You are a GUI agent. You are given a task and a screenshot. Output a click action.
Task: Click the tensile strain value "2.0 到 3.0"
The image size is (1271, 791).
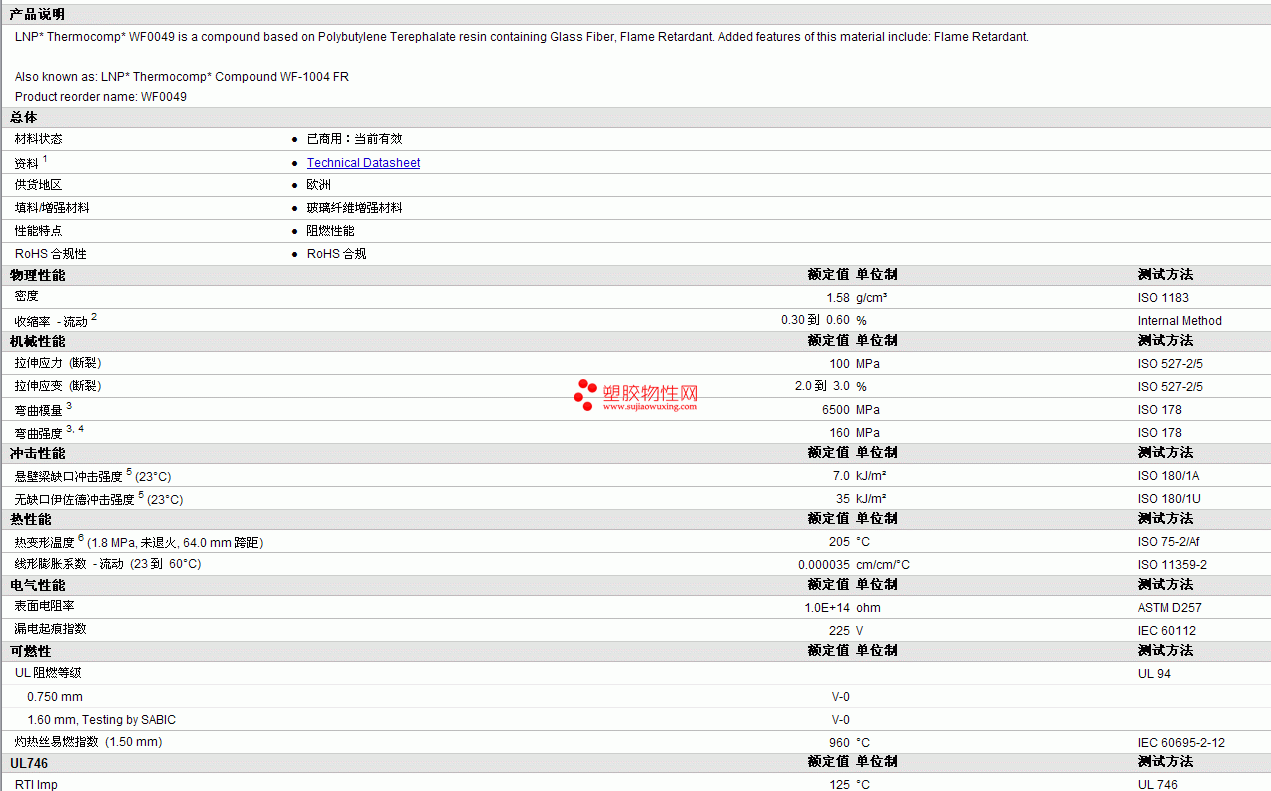point(823,387)
